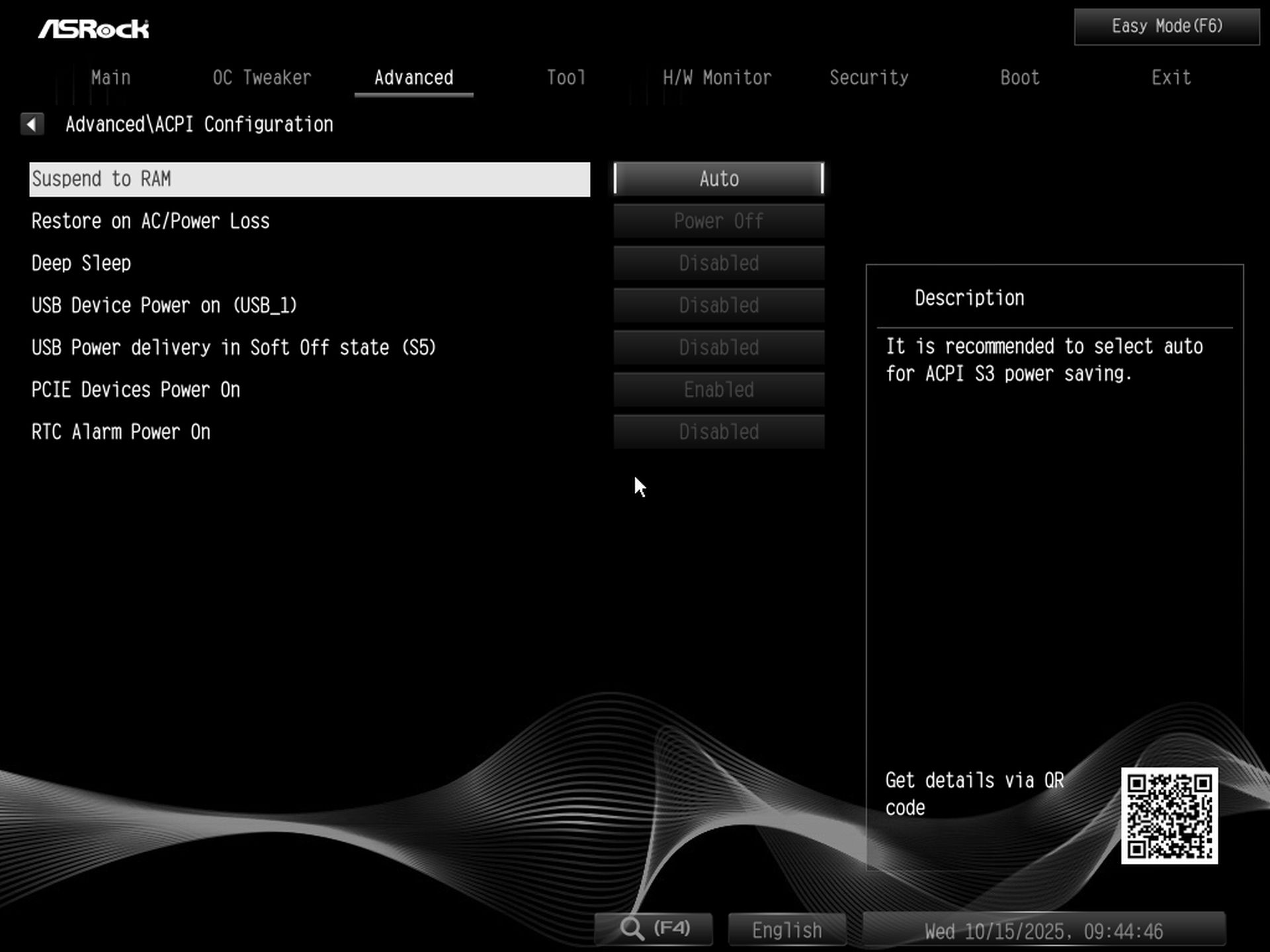Click the Easy Mode(F6) button

(x=1165, y=26)
